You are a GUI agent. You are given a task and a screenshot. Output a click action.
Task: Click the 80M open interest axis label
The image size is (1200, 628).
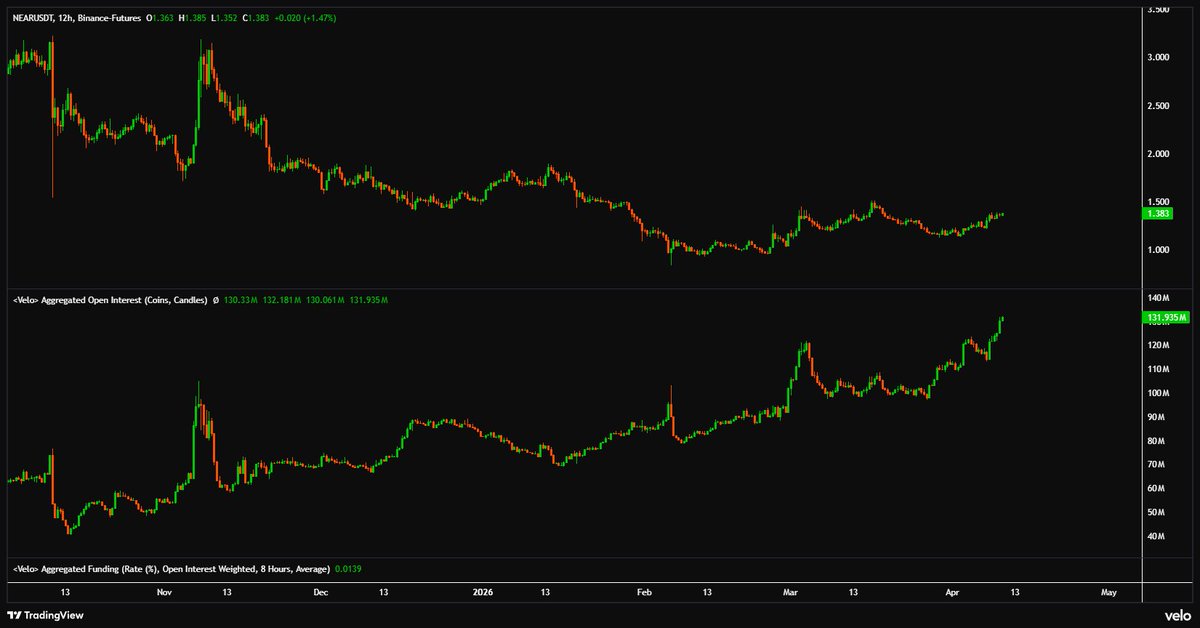(x=1156, y=441)
